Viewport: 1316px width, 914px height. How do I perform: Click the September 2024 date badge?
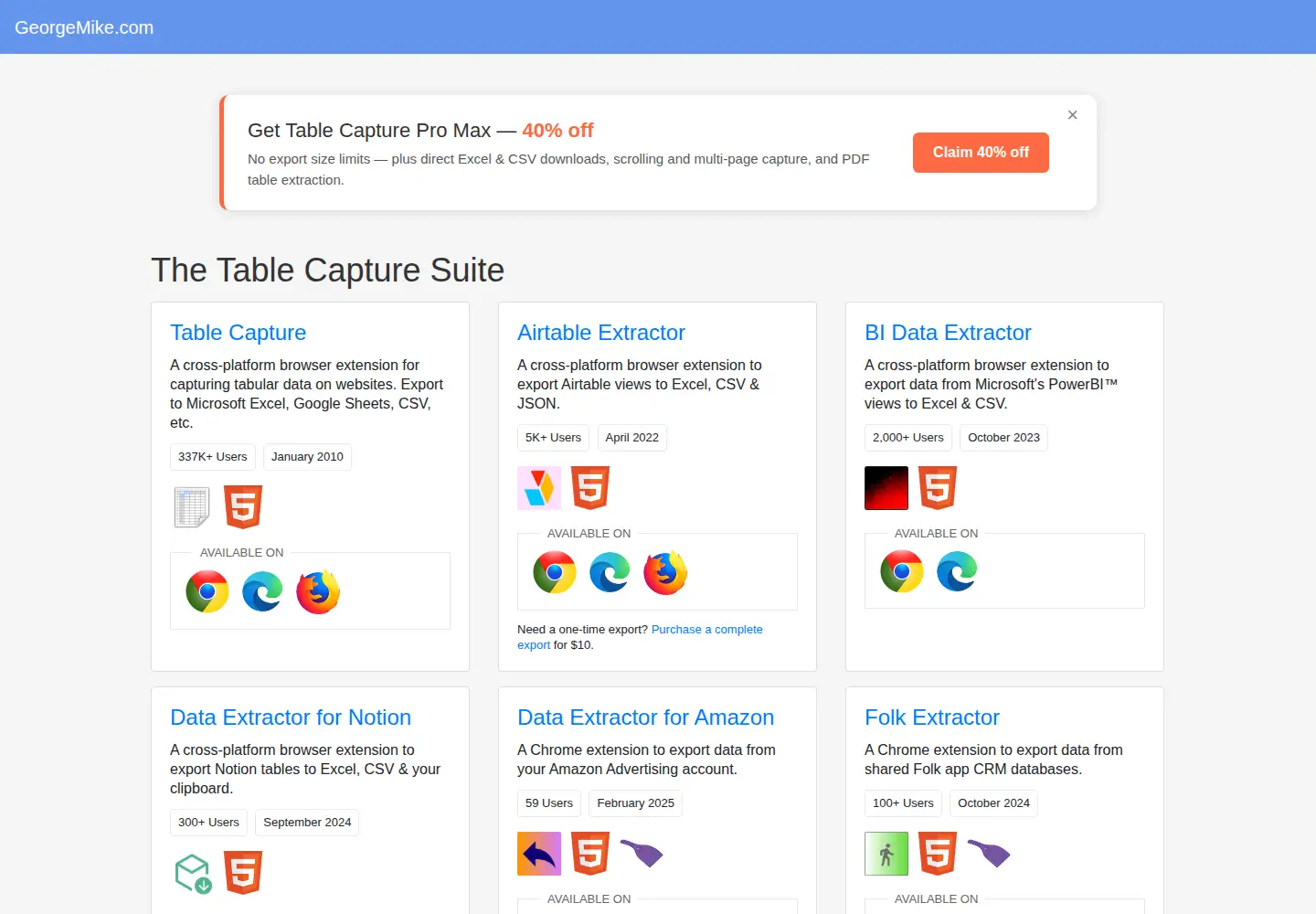[x=307, y=823]
